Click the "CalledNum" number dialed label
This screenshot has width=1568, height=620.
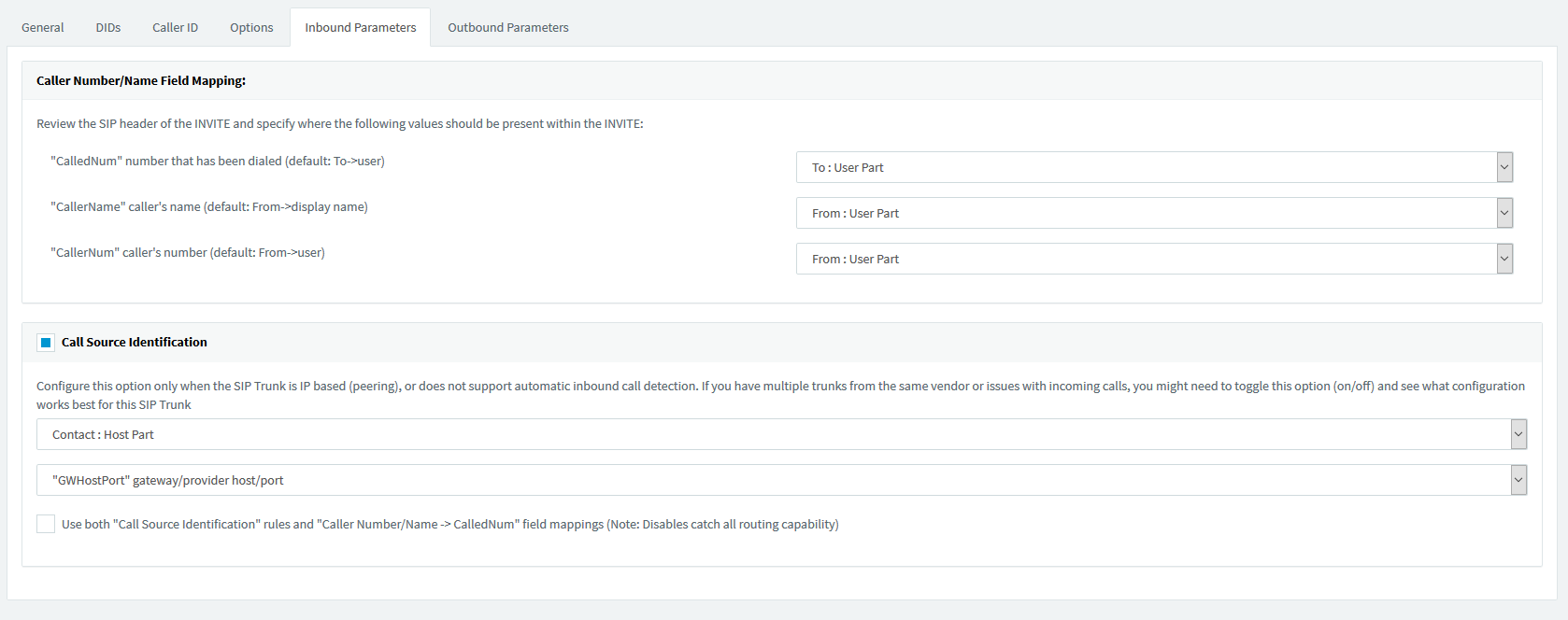pyautogui.click(x=218, y=162)
